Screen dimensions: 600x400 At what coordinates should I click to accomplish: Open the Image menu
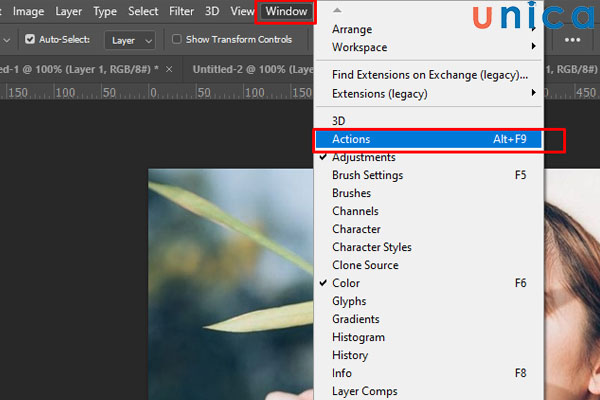28,11
